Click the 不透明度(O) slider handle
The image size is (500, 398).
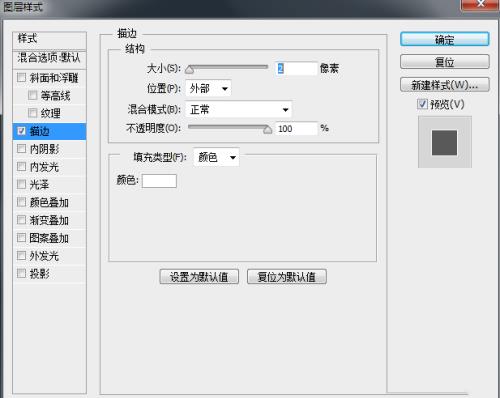tap(267, 129)
